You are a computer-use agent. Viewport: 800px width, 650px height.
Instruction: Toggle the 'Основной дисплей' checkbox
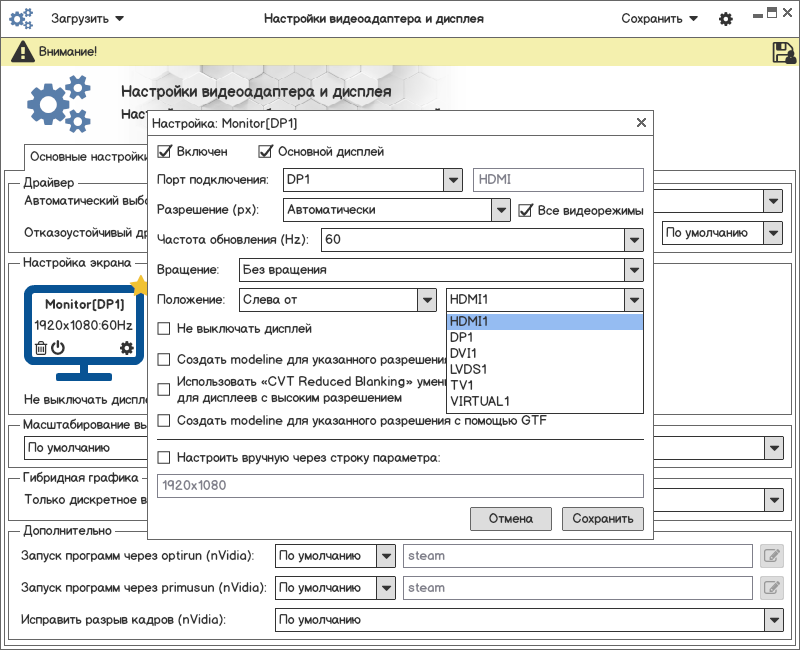[x=265, y=152]
